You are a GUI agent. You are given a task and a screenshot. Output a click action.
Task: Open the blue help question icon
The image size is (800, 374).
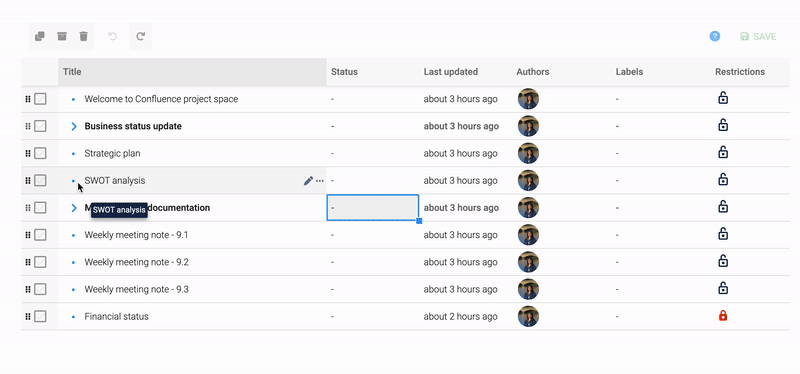click(715, 36)
